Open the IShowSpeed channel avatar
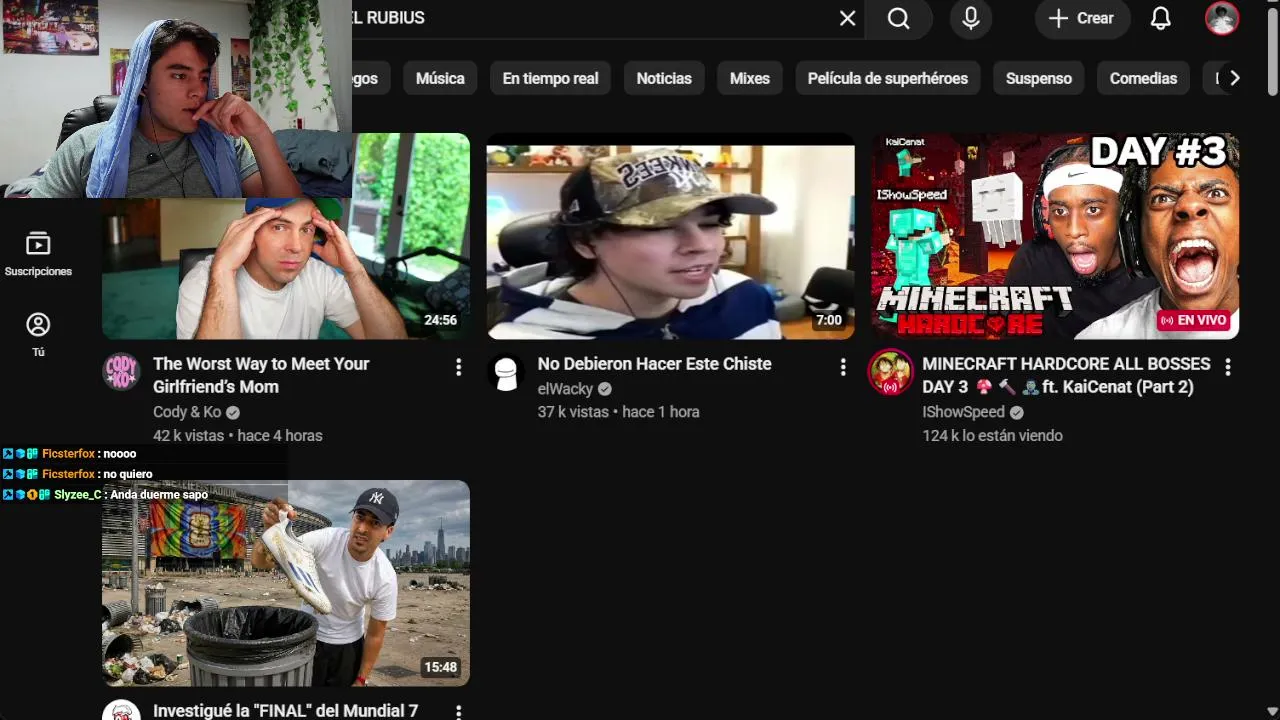 [890, 372]
